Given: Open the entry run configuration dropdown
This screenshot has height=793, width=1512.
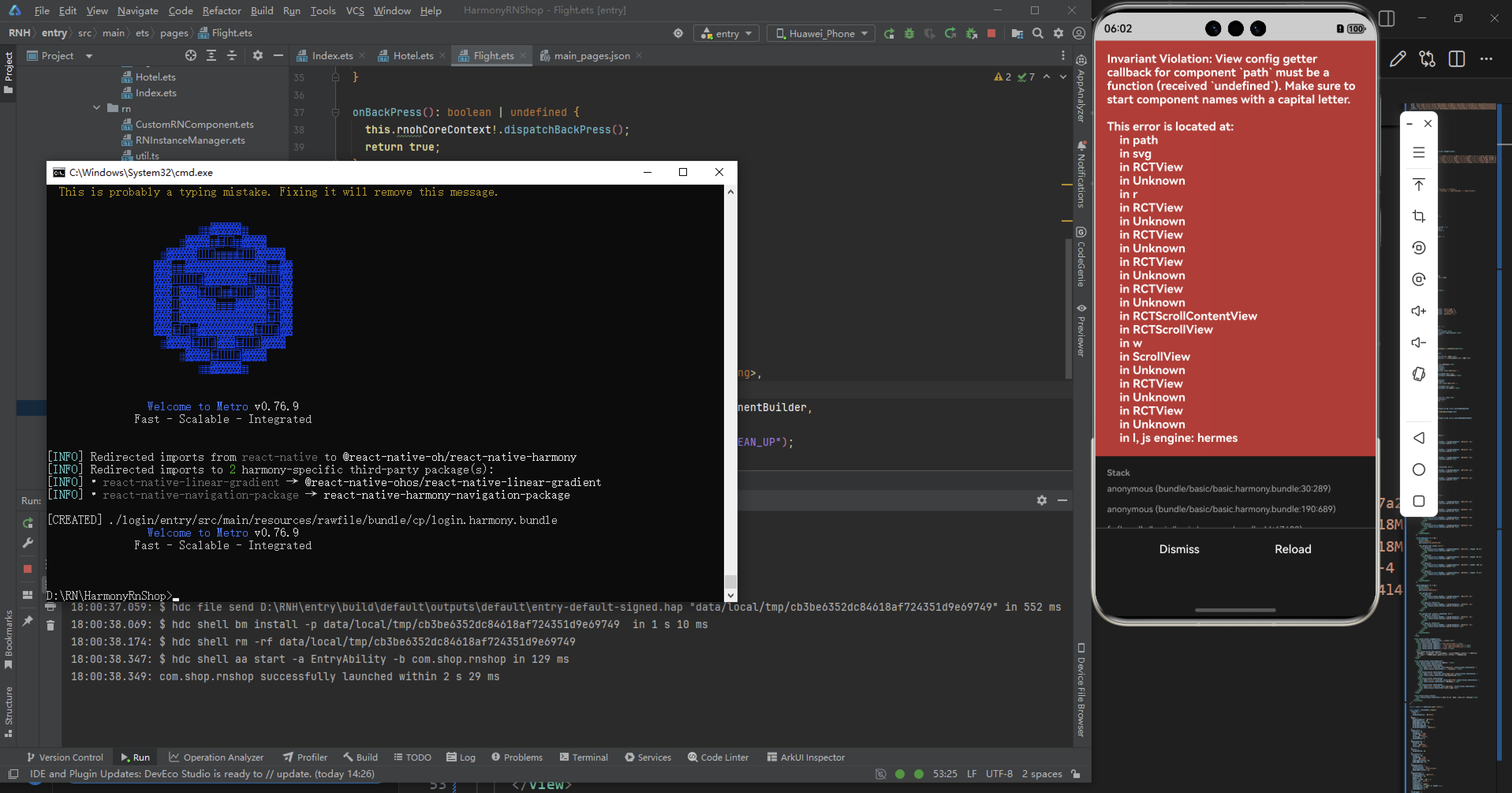Looking at the screenshot, I should click(x=726, y=34).
